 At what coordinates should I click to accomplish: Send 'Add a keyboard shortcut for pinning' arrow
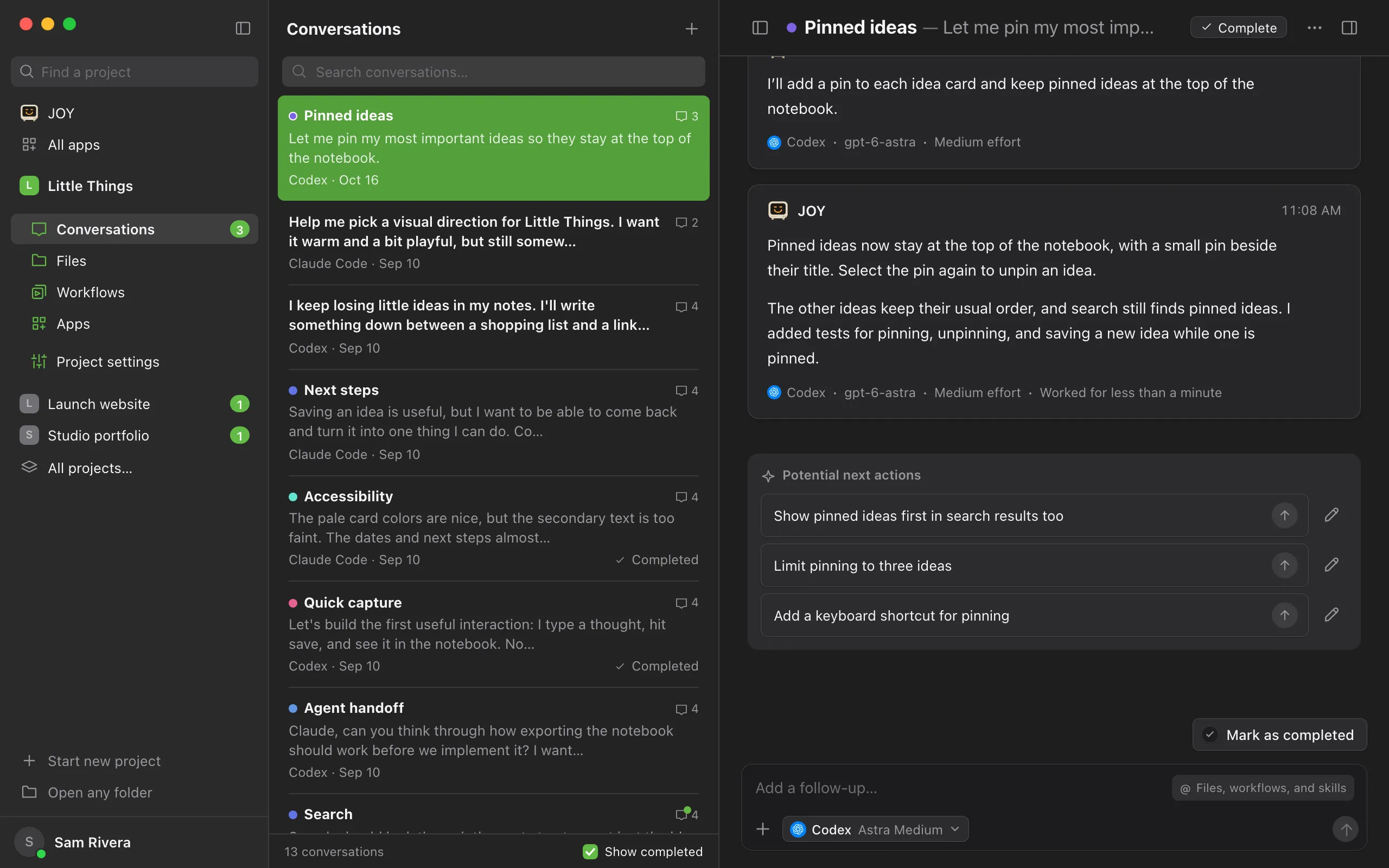coord(1284,615)
